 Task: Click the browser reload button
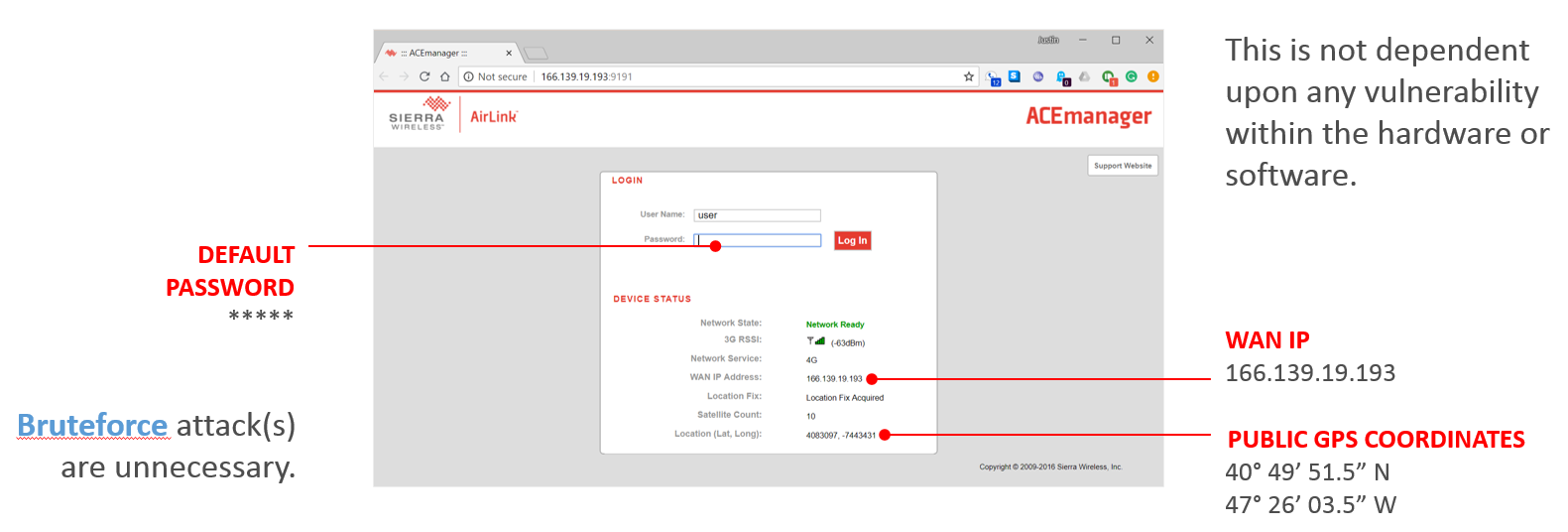pos(424,76)
